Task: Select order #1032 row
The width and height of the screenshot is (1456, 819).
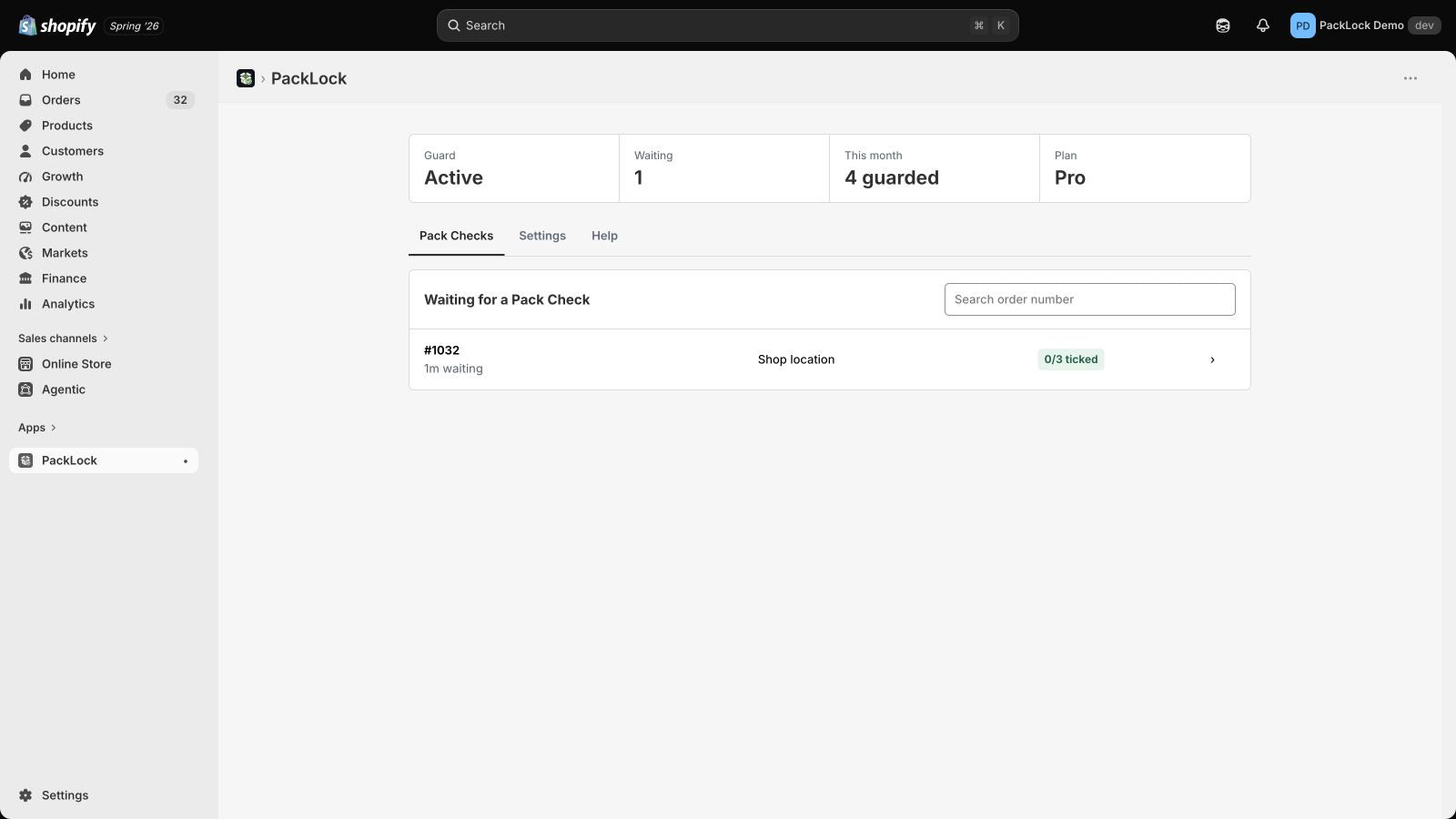Action: 830,359
